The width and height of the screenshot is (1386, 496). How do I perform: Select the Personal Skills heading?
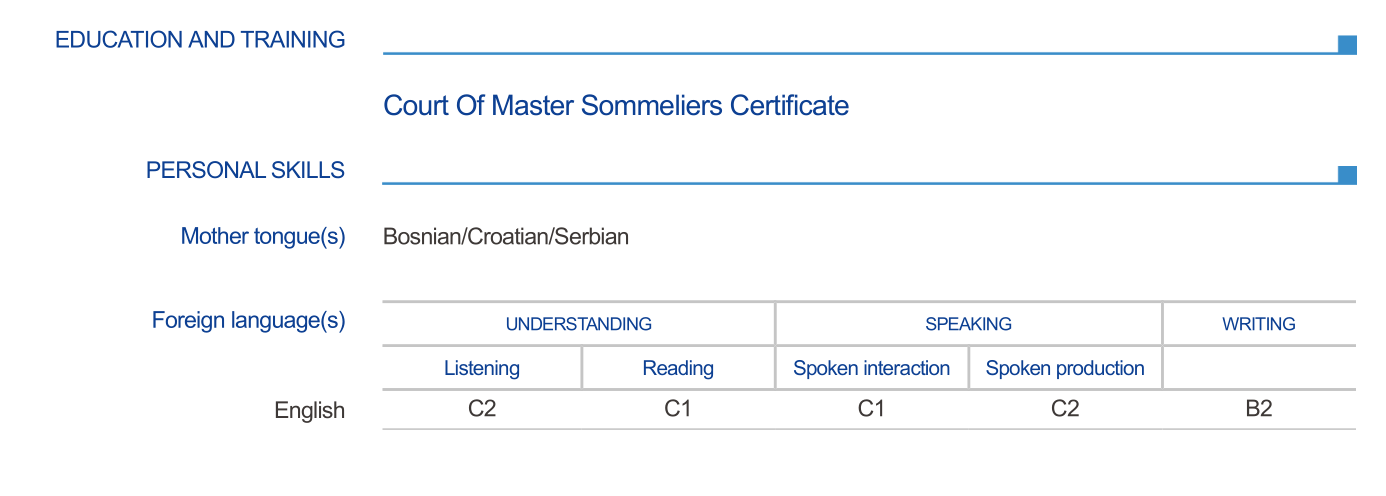click(x=245, y=170)
